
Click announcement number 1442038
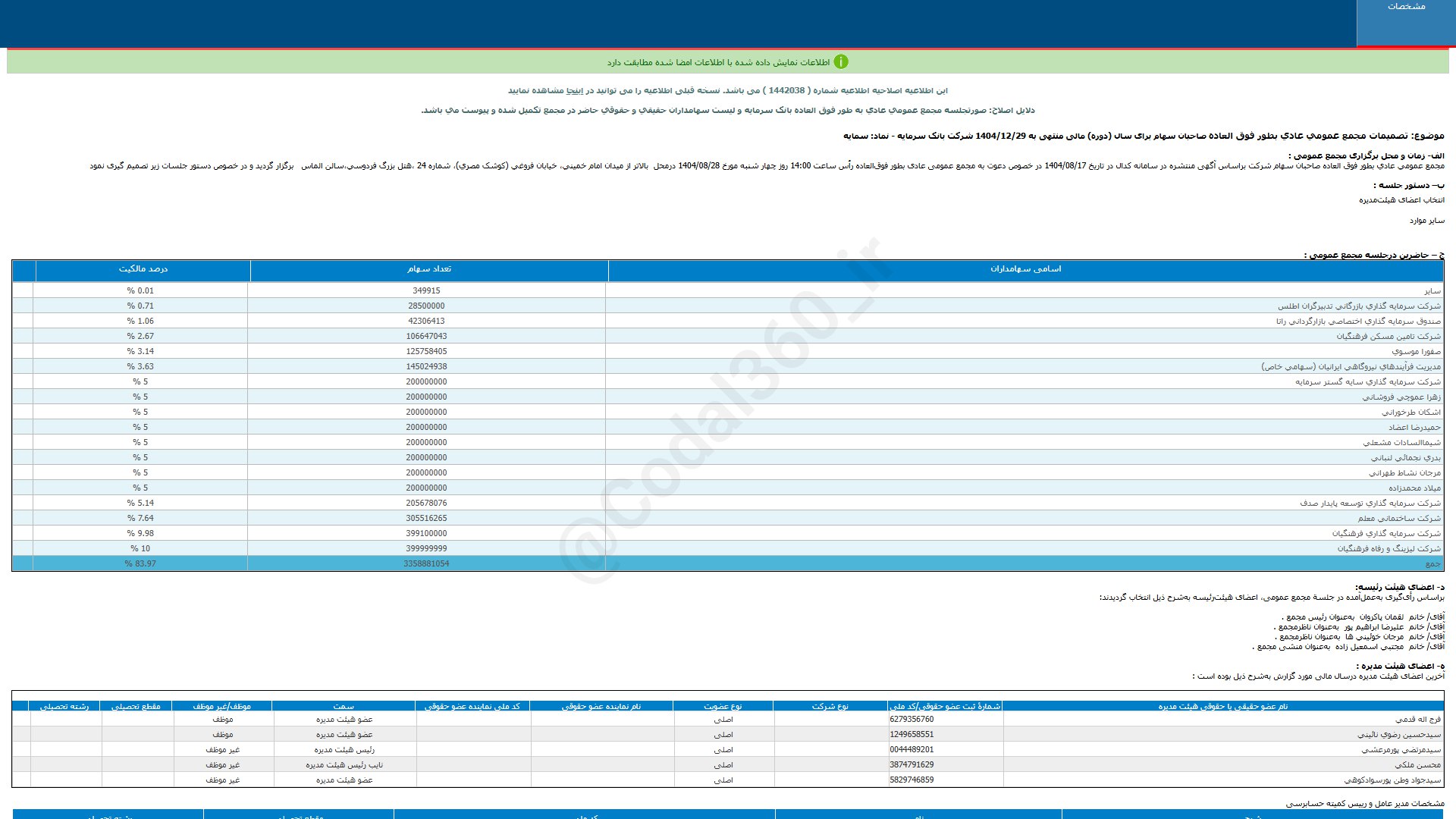[x=786, y=91]
